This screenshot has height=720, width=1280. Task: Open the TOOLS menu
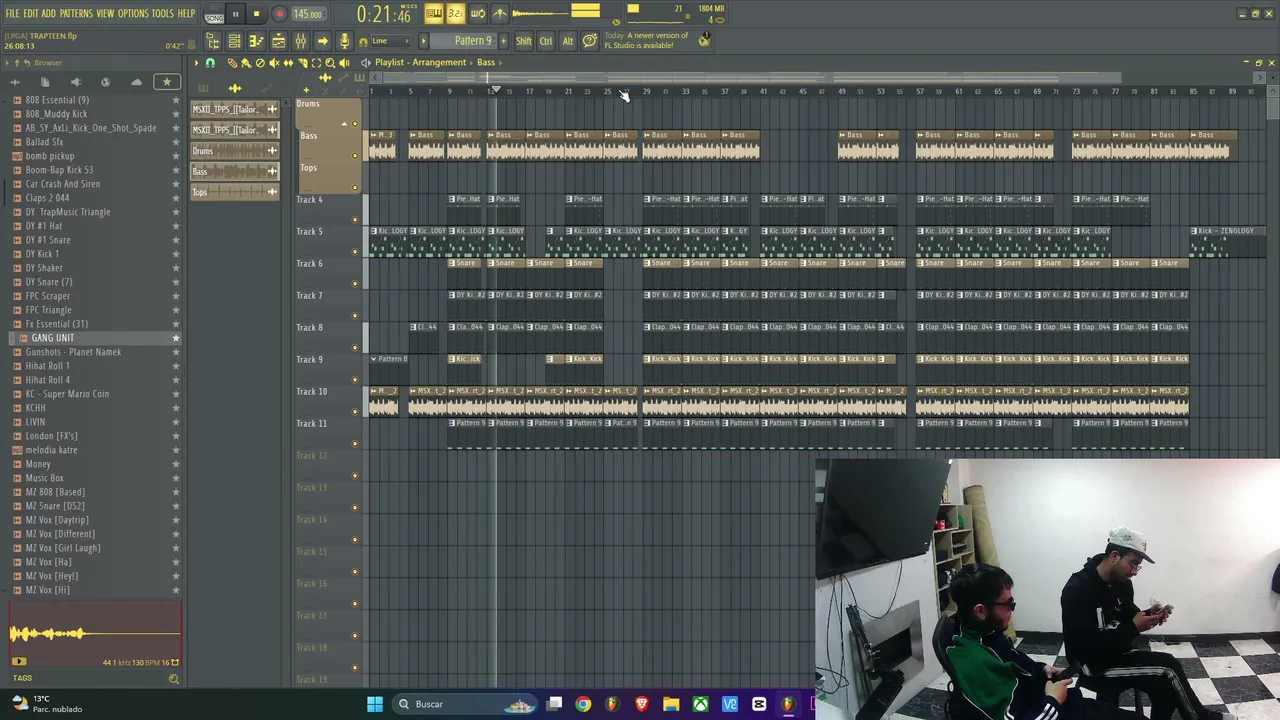pyautogui.click(x=163, y=14)
